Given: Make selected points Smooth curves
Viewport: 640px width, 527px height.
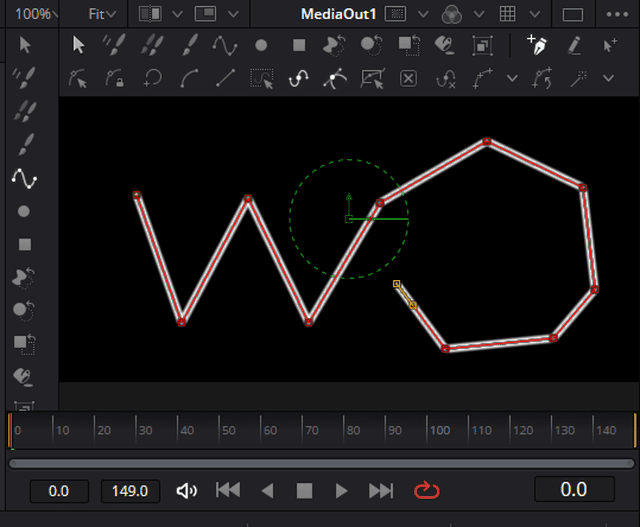Looking at the screenshot, I should click(x=189, y=78).
